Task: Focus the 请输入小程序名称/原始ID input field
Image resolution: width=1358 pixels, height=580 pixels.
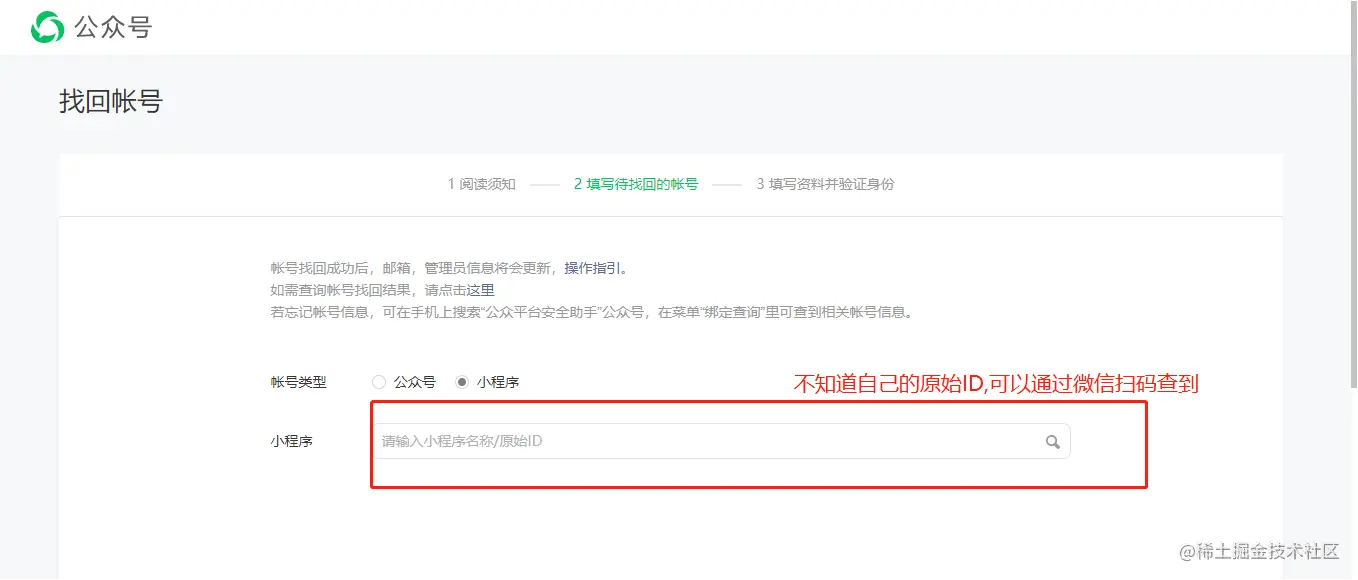Action: (x=721, y=441)
